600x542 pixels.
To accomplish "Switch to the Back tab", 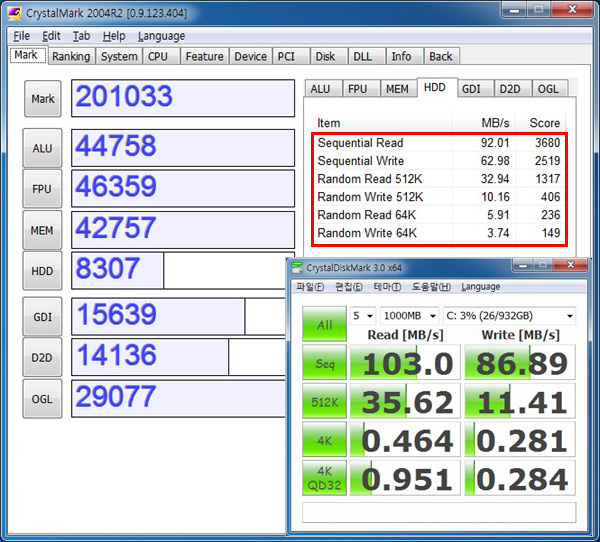I will coord(440,56).
